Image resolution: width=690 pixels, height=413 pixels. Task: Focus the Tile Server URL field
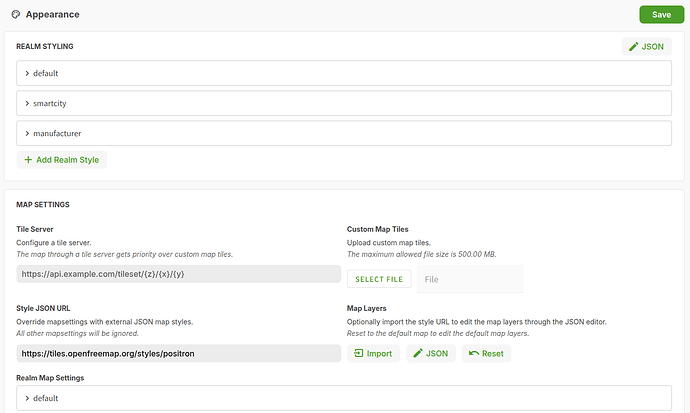179,274
